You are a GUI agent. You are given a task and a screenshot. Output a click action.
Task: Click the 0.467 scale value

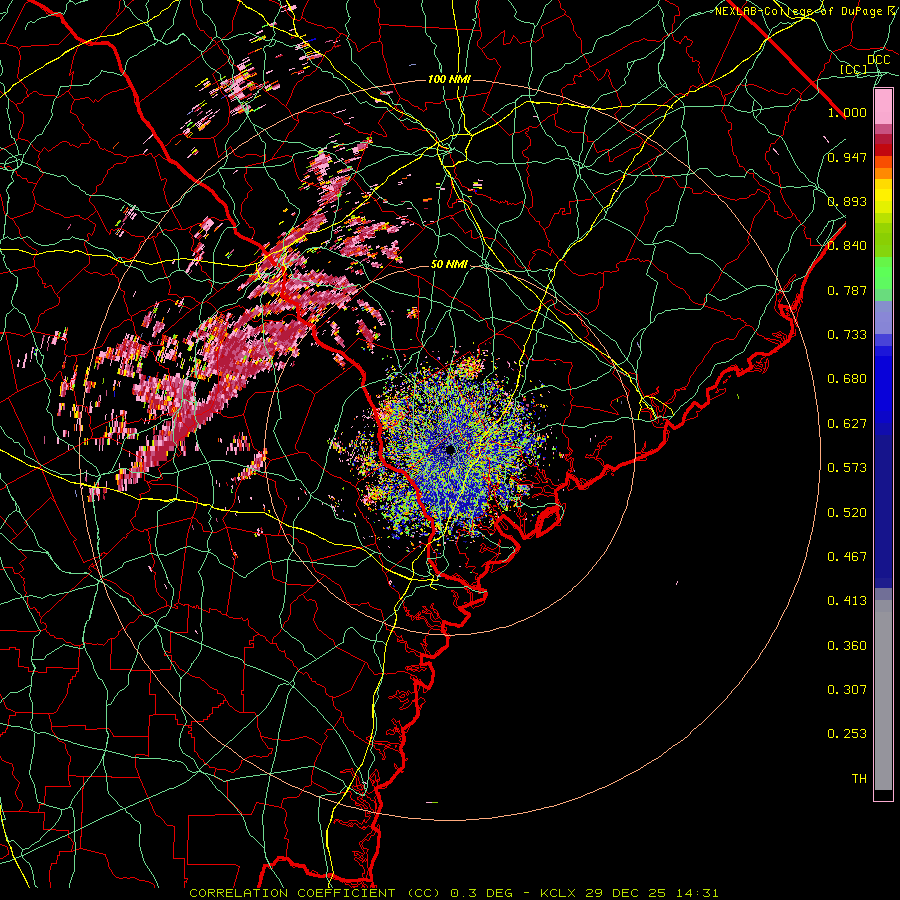[x=847, y=557]
